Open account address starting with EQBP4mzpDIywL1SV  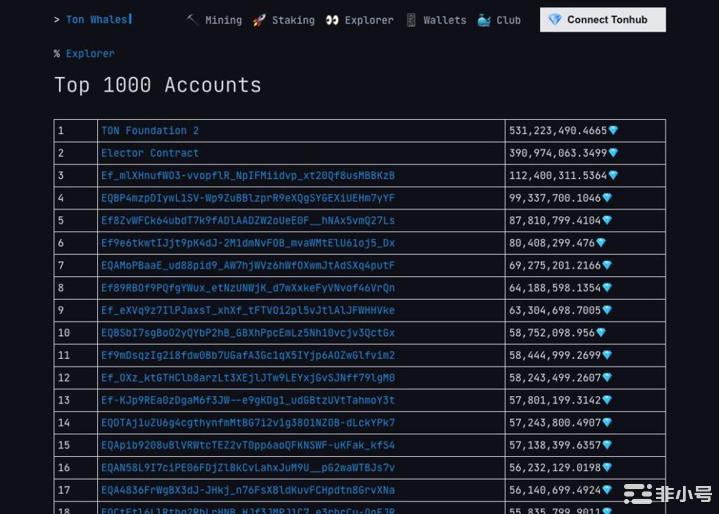point(247,198)
